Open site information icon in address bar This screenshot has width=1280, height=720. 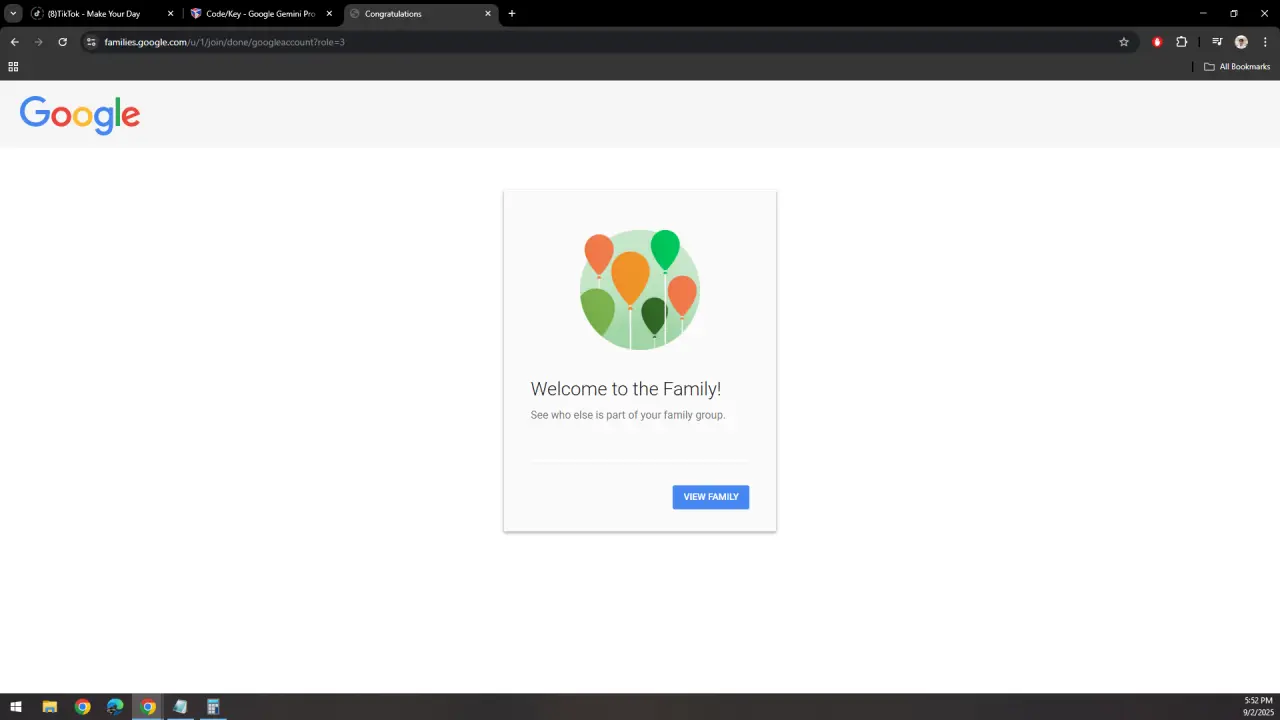point(91,42)
